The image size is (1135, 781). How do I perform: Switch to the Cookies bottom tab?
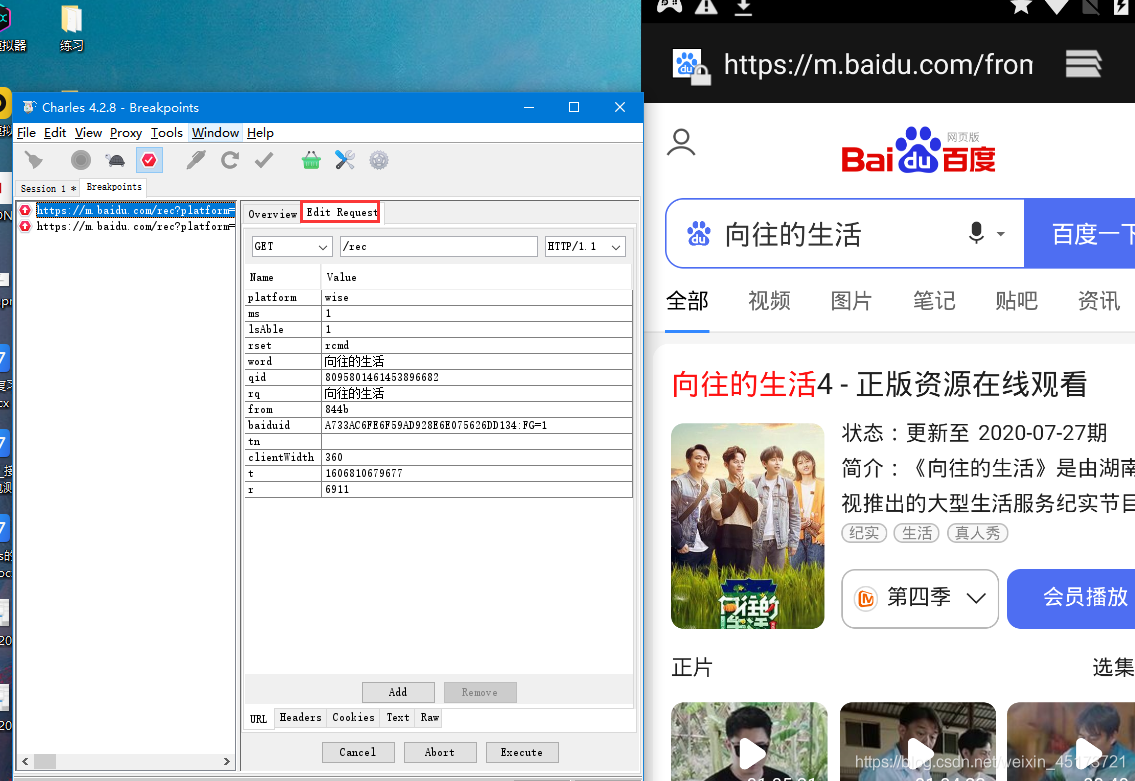click(353, 717)
